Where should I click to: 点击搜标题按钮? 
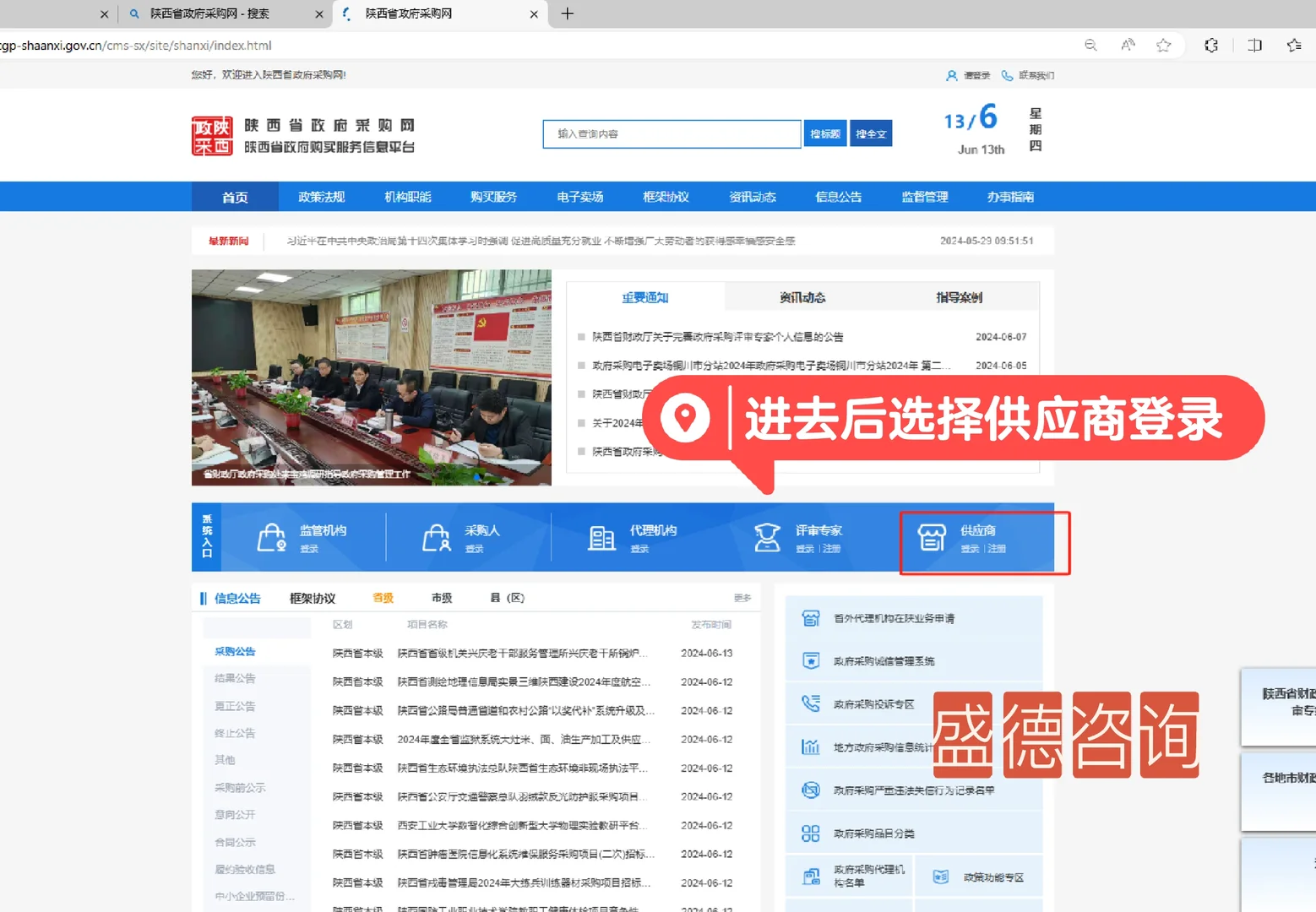824,133
